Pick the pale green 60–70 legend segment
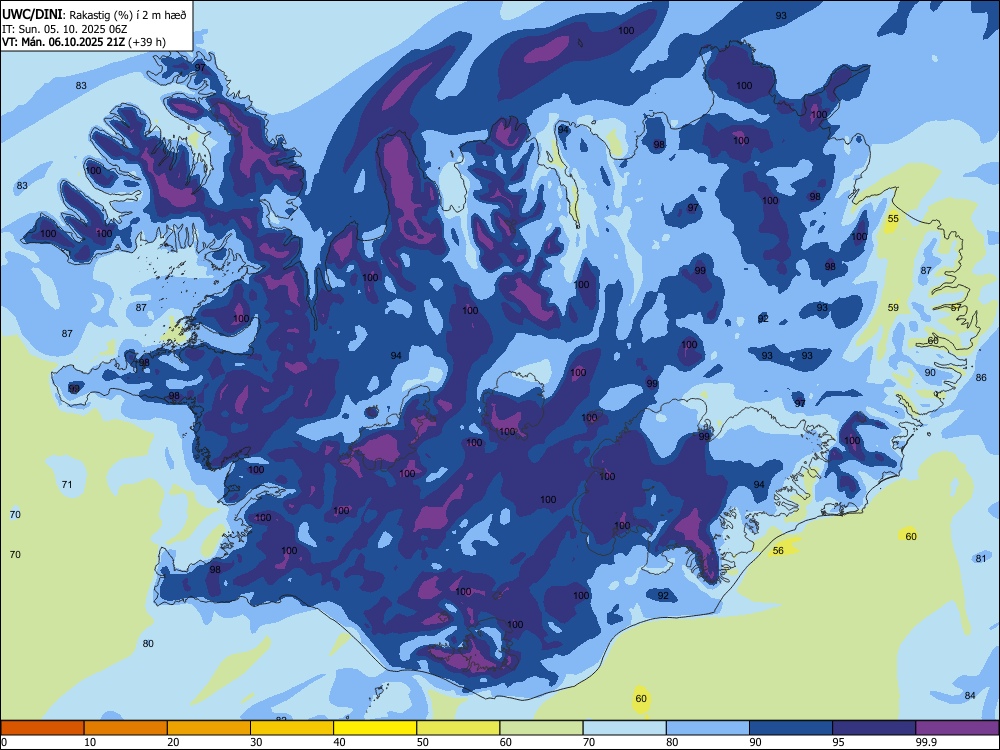 (541, 728)
